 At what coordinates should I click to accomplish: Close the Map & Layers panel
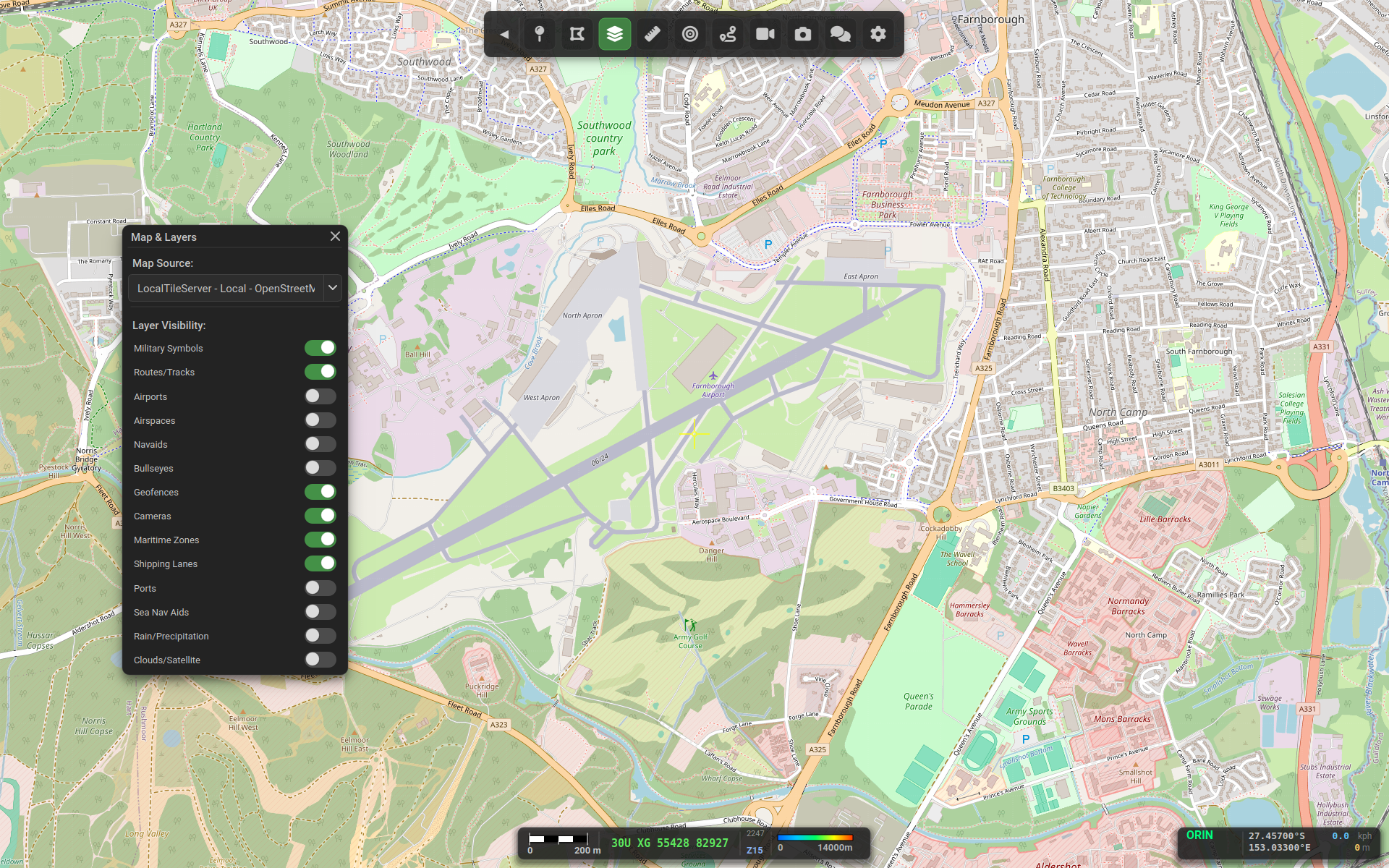click(x=334, y=237)
